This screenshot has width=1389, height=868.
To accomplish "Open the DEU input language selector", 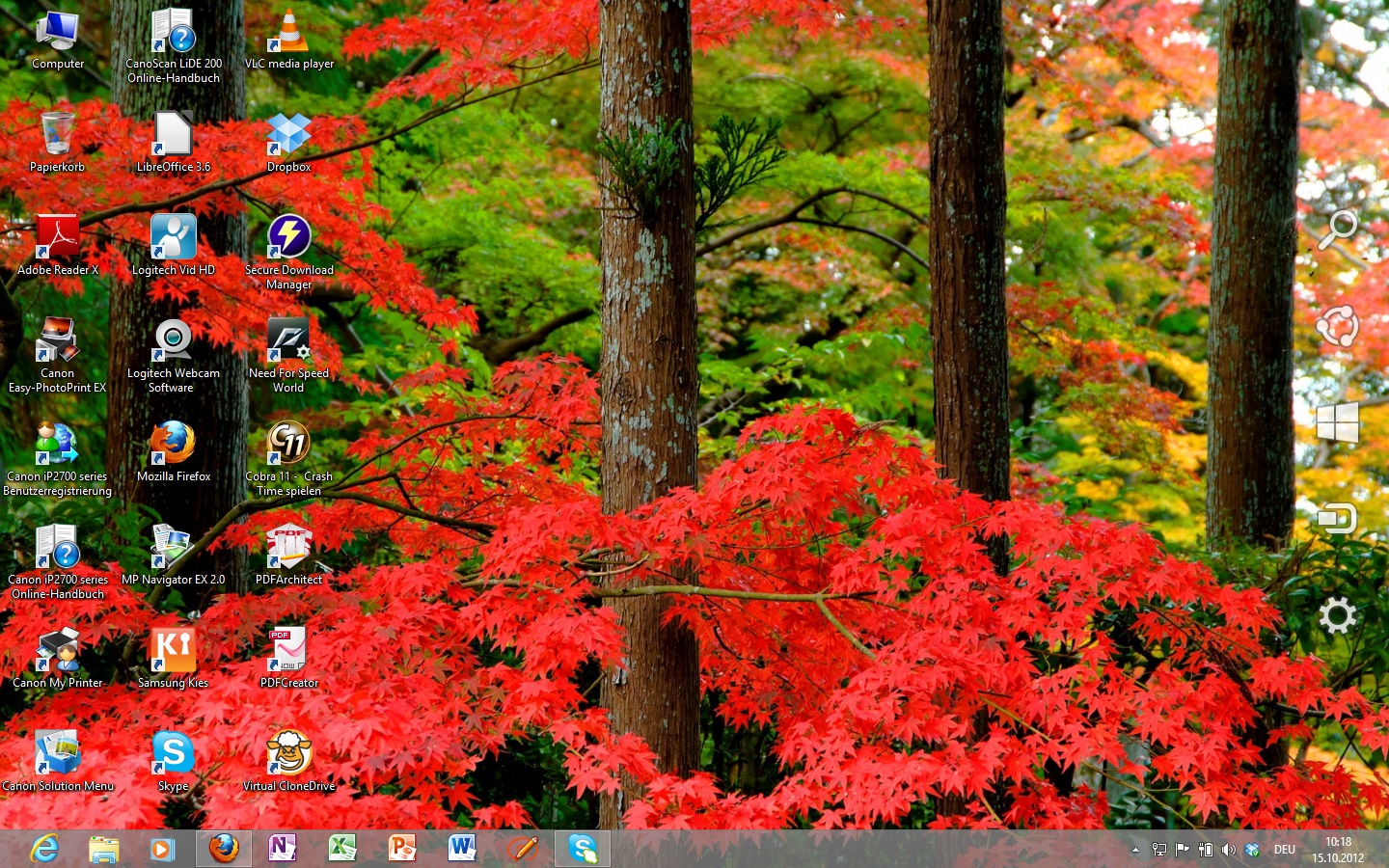I will coord(1284,850).
